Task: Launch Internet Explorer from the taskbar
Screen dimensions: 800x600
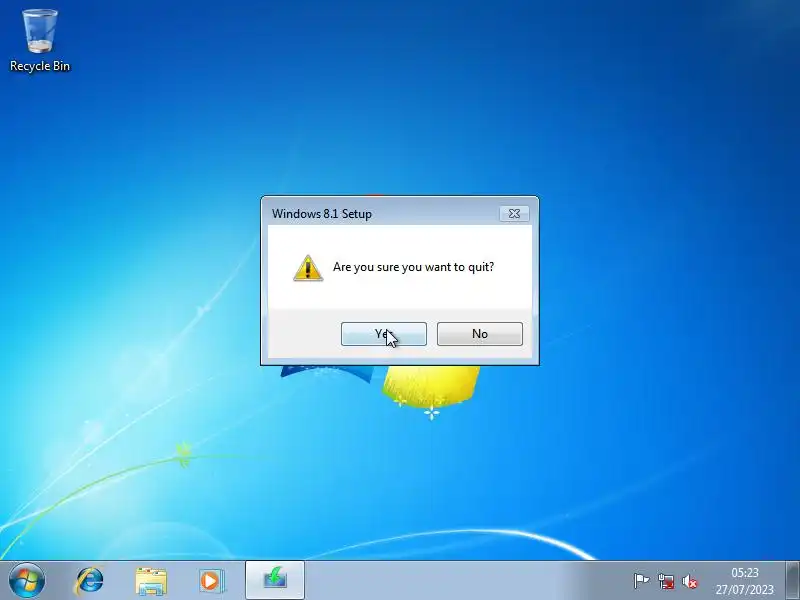Action: tap(89, 581)
